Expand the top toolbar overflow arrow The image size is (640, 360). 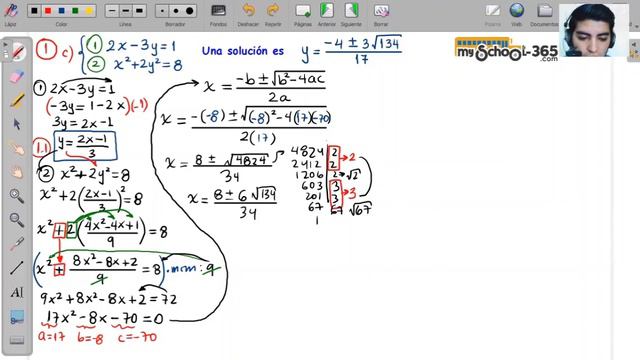pyautogui.click(x=636, y=26)
